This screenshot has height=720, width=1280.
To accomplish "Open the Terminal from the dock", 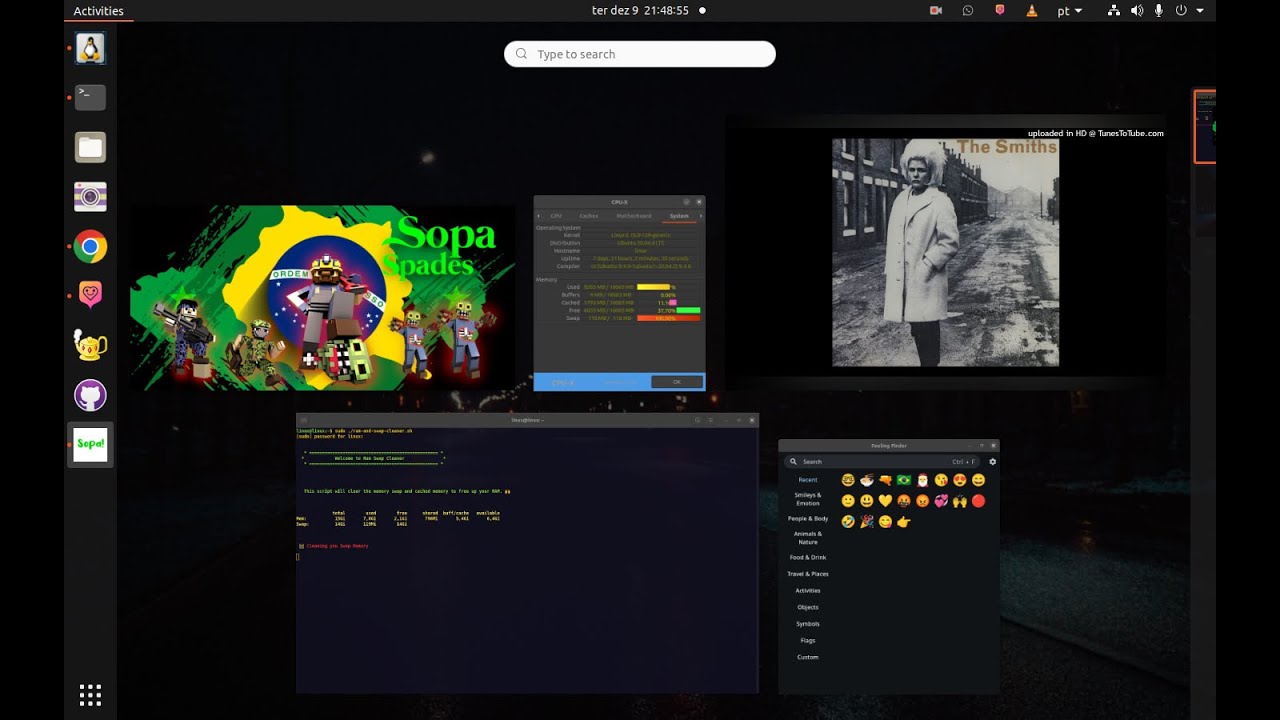I will point(90,97).
